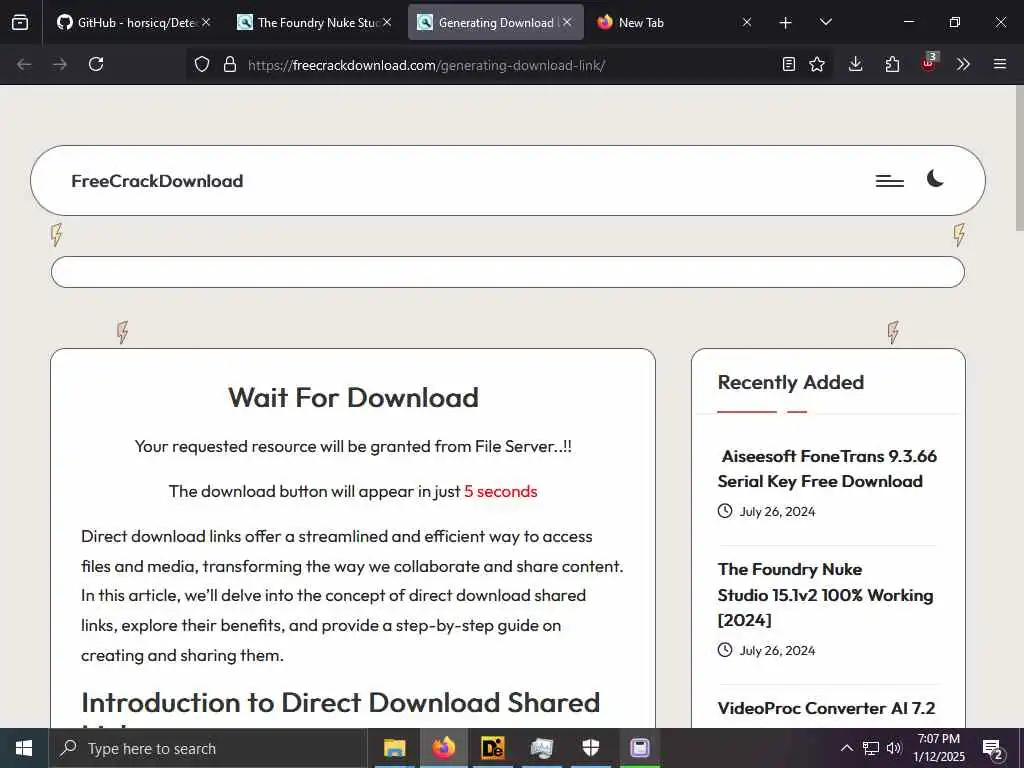The height and width of the screenshot is (768, 1024).
Task: Close the New Tab tab
Action: pyautogui.click(x=746, y=22)
